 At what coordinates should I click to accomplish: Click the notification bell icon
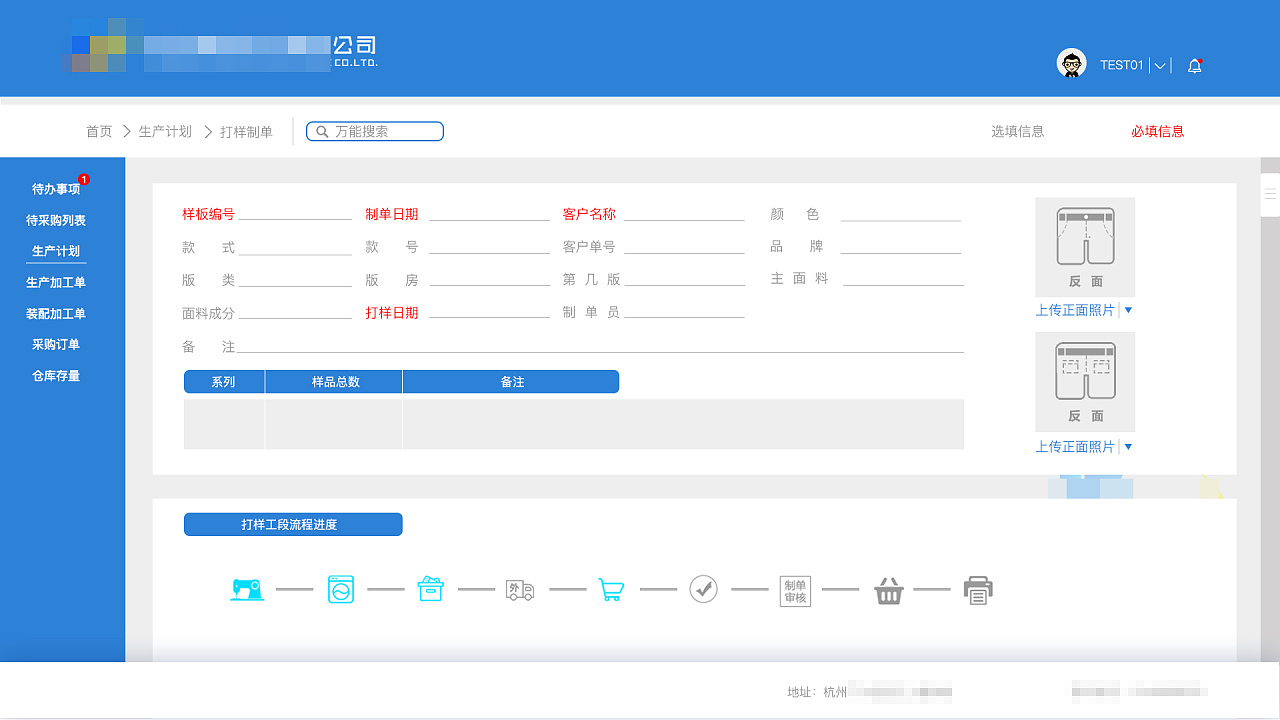coord(1194,65)
